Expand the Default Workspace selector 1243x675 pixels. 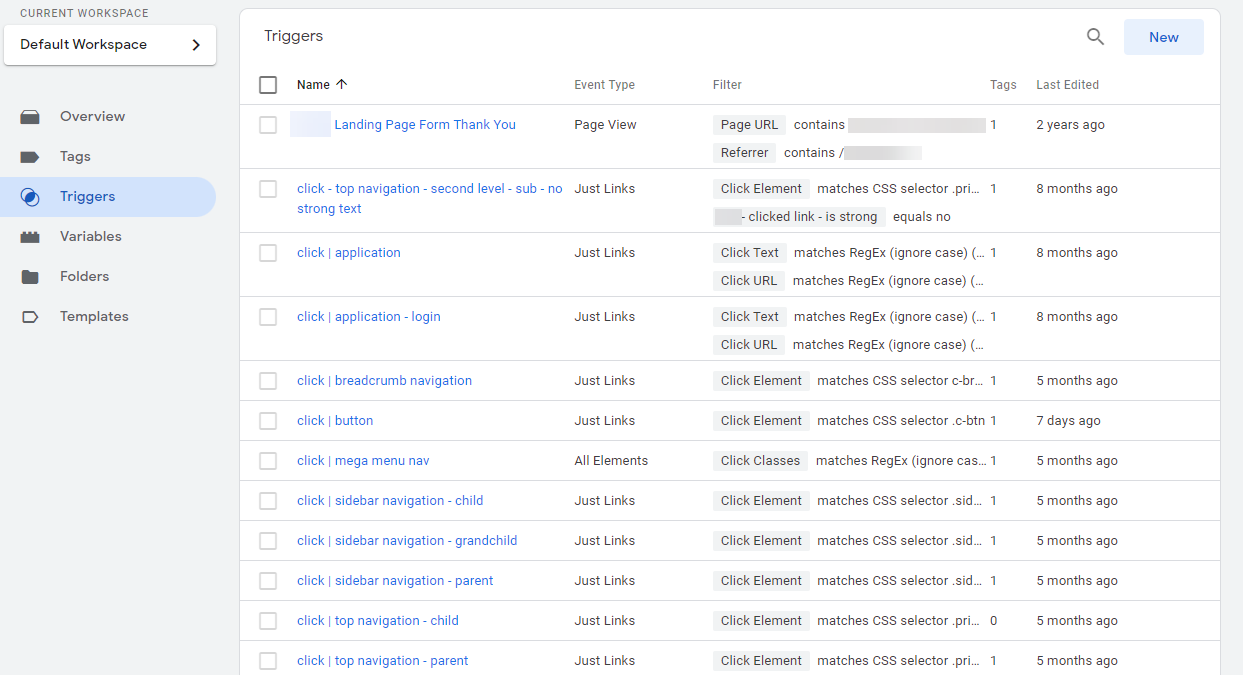(x=110, y=45)
